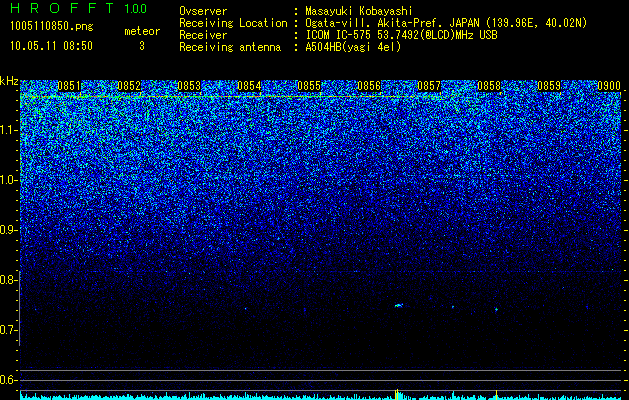The height and width of the screenshot is (400, 629).
Task: Click the HROFFT title text
Action: point(62,8)
